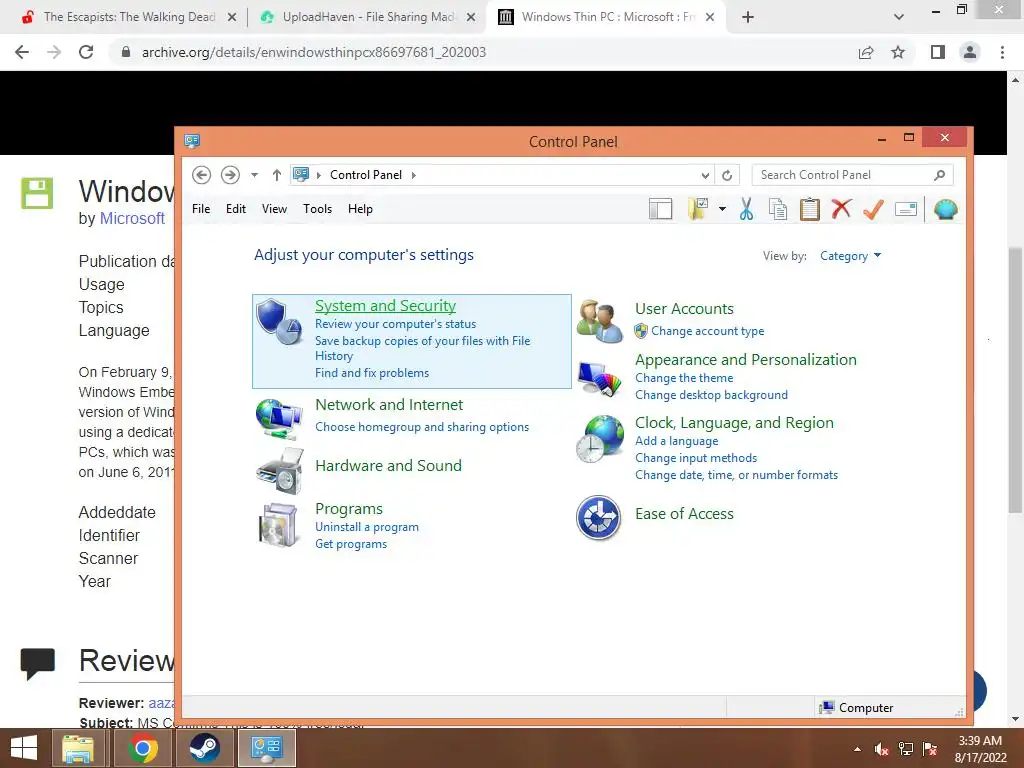
Task: Click the User Accounts people icon
Action: tap(600, 321)
